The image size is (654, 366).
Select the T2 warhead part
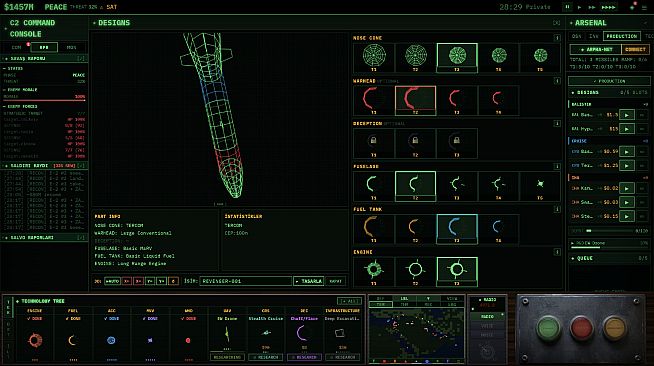pos(415,100)
